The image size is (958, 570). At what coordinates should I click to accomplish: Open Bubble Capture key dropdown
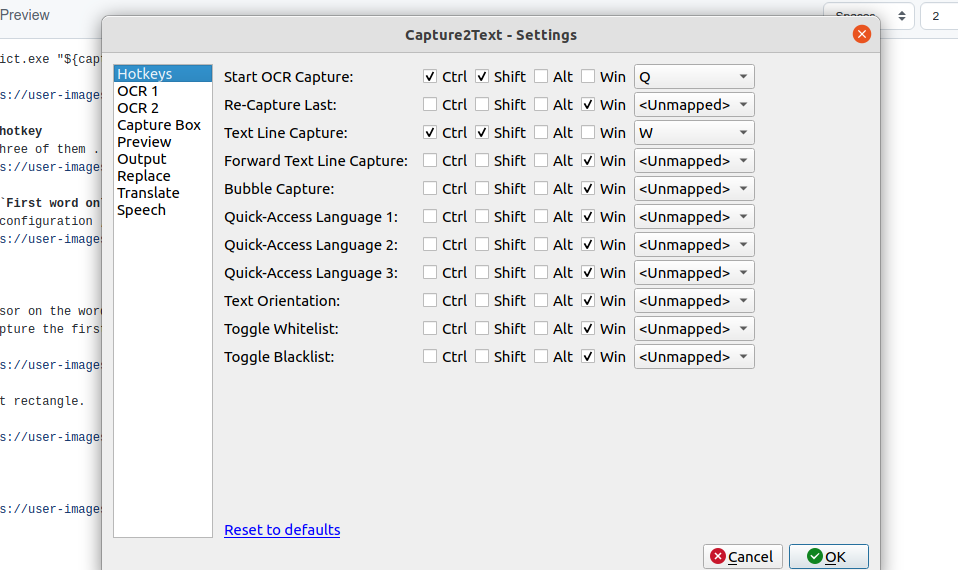tap(694, 189)
